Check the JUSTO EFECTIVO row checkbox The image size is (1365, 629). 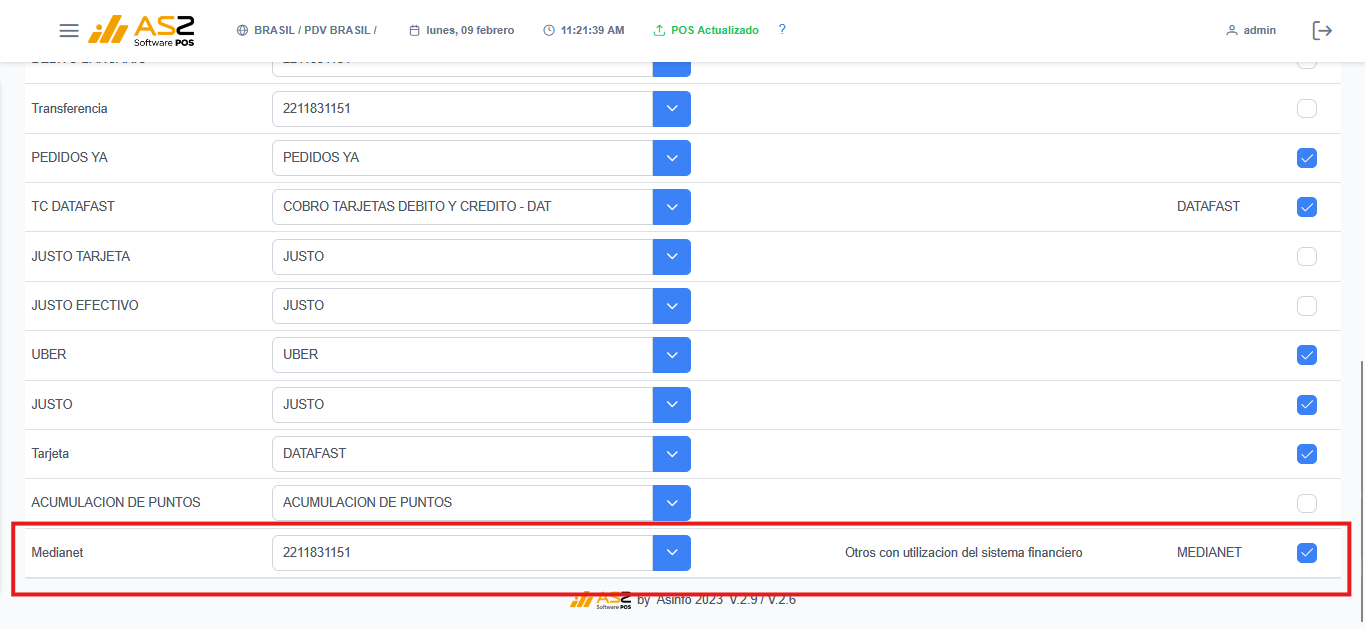(1307, 305)
